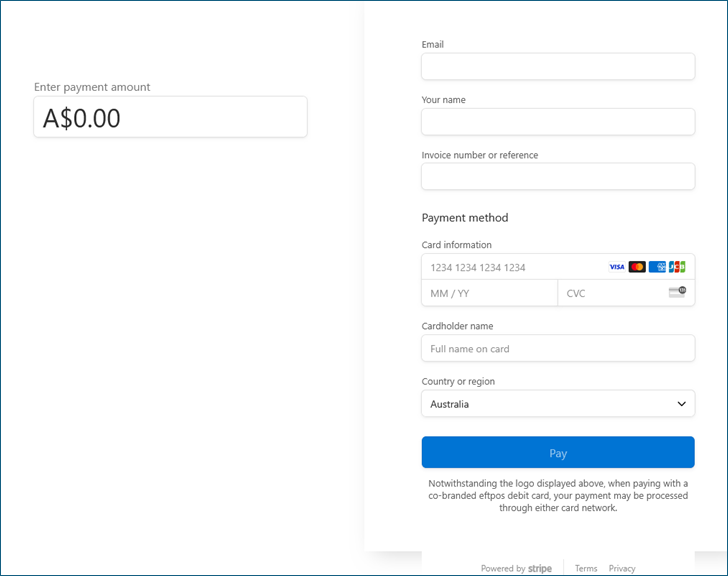Click the chevron beside Australia
The width and height of the screenshot is (728, 576).
681,404
